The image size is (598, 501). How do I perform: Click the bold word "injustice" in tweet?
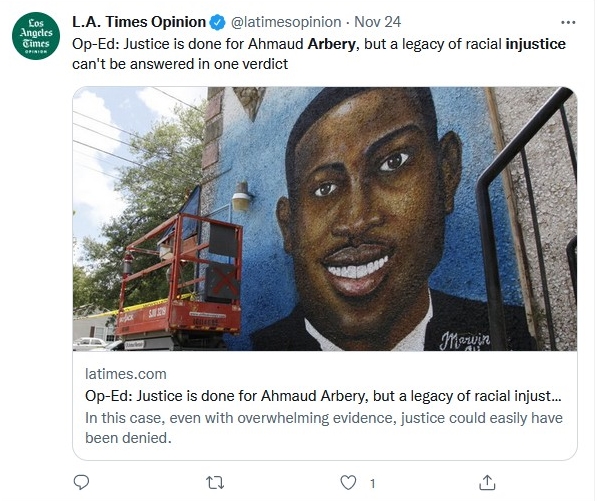pos(535,44)
